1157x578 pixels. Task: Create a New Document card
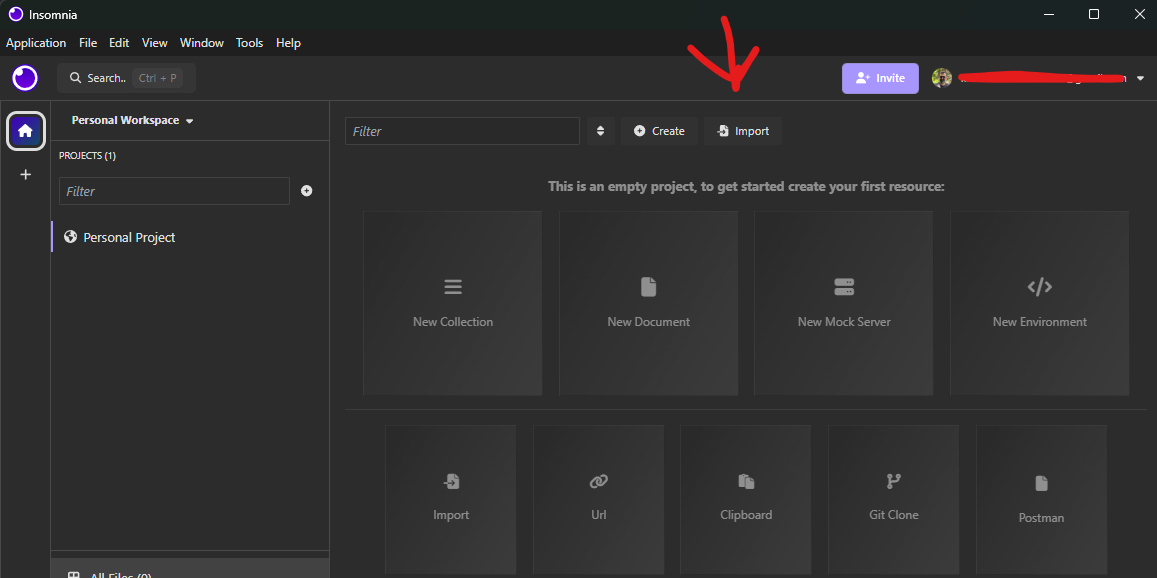[x=649, y=303]
